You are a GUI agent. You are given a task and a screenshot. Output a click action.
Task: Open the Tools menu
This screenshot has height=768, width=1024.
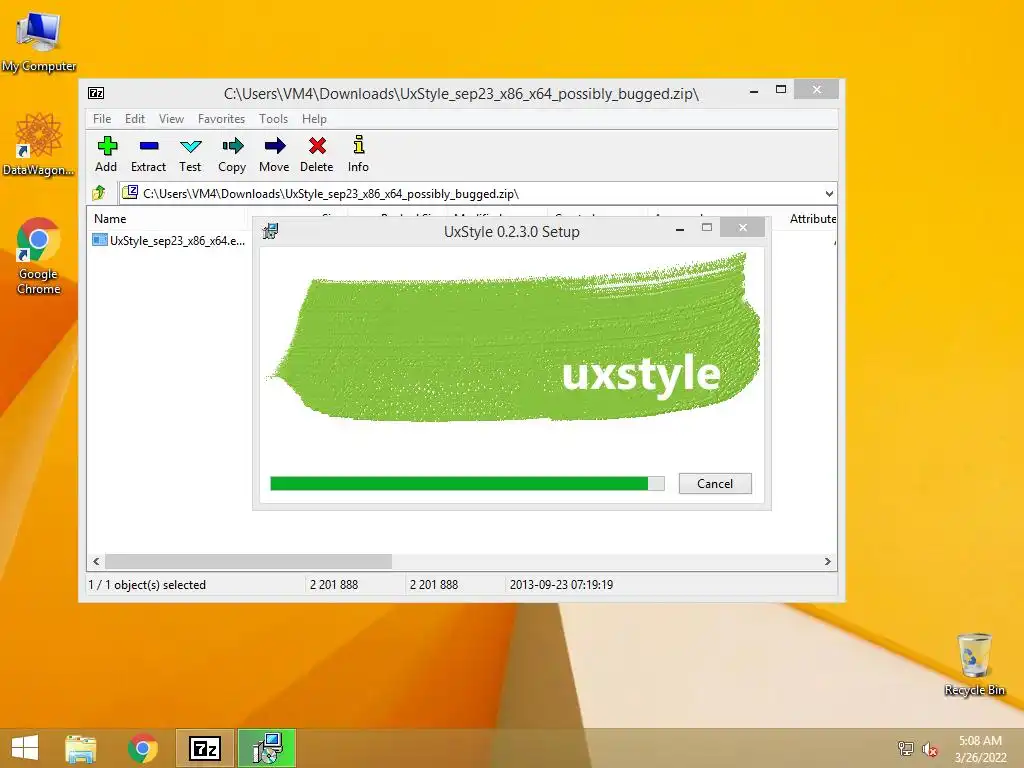[273, 119]
